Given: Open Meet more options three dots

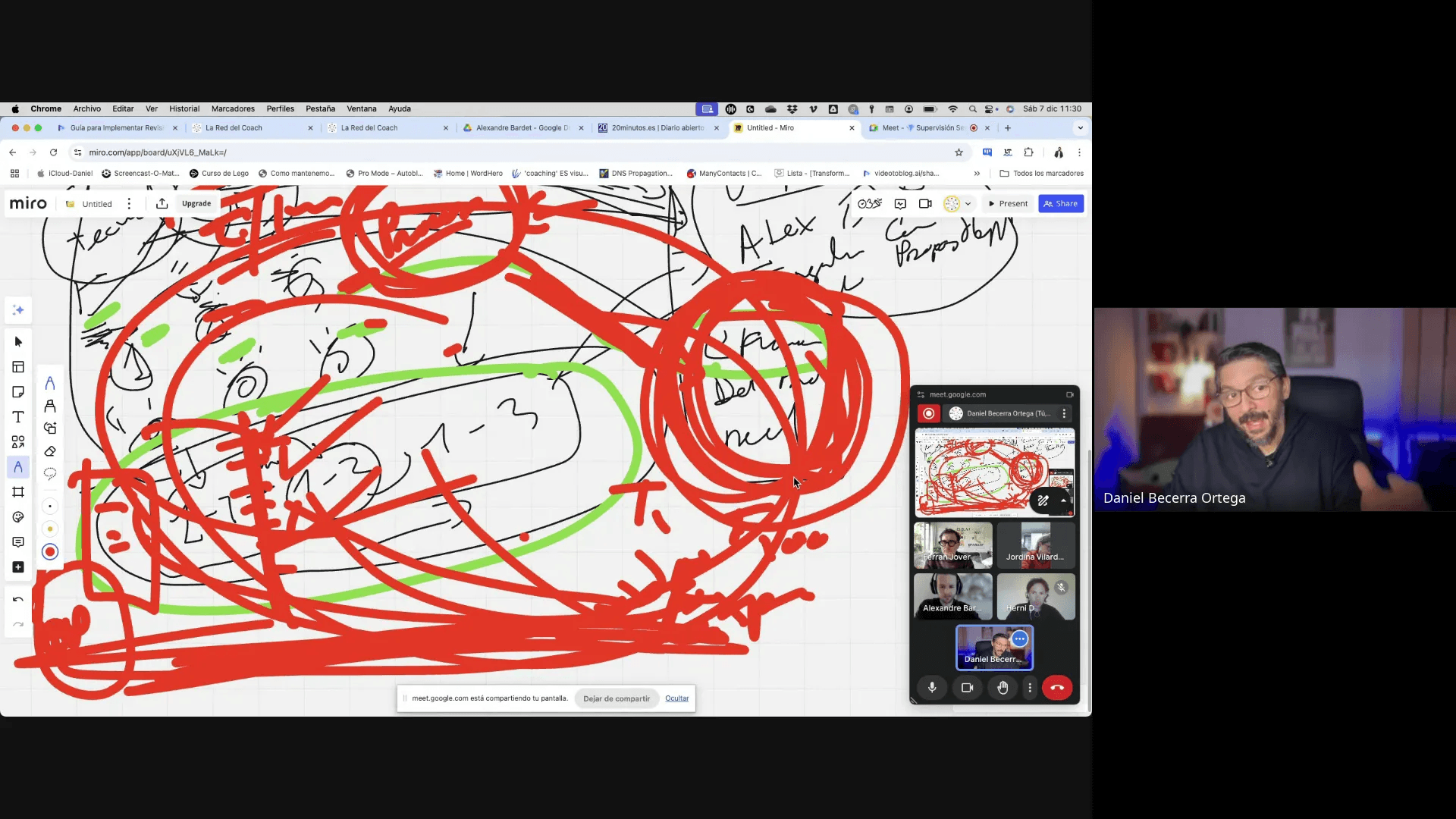Looking at the screenshot, I should [x=1030, y=688].
